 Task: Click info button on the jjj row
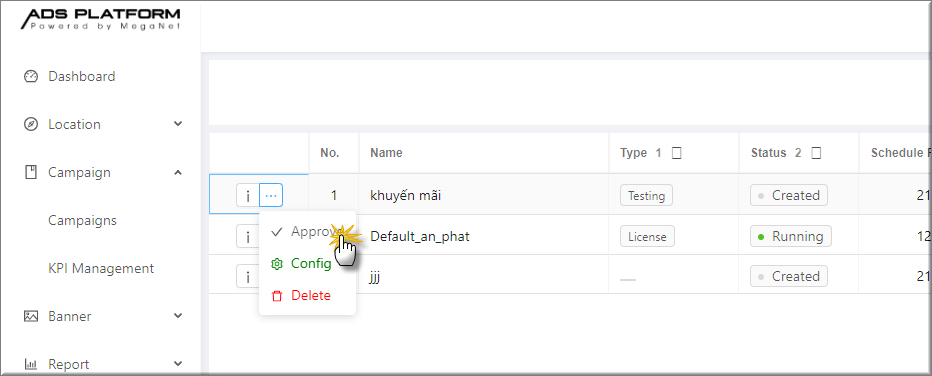pos(247,276)
